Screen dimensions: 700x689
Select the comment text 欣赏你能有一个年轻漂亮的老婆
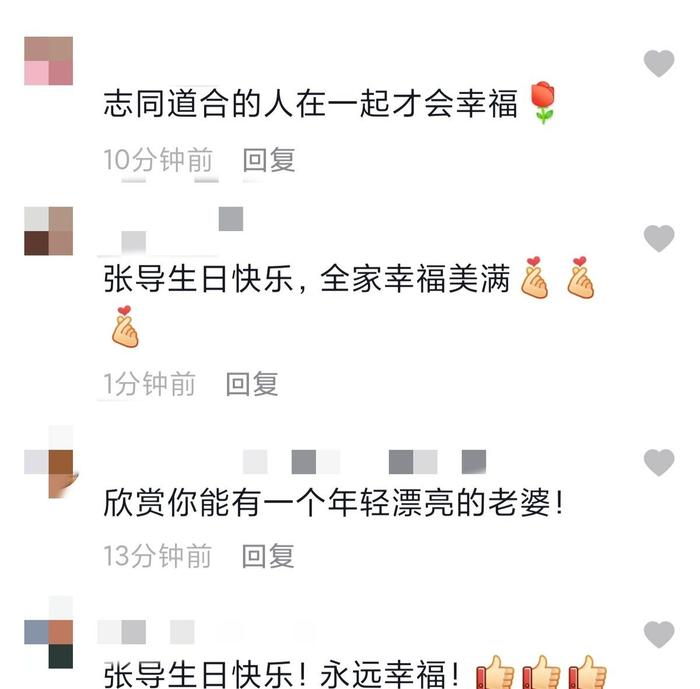333,503
